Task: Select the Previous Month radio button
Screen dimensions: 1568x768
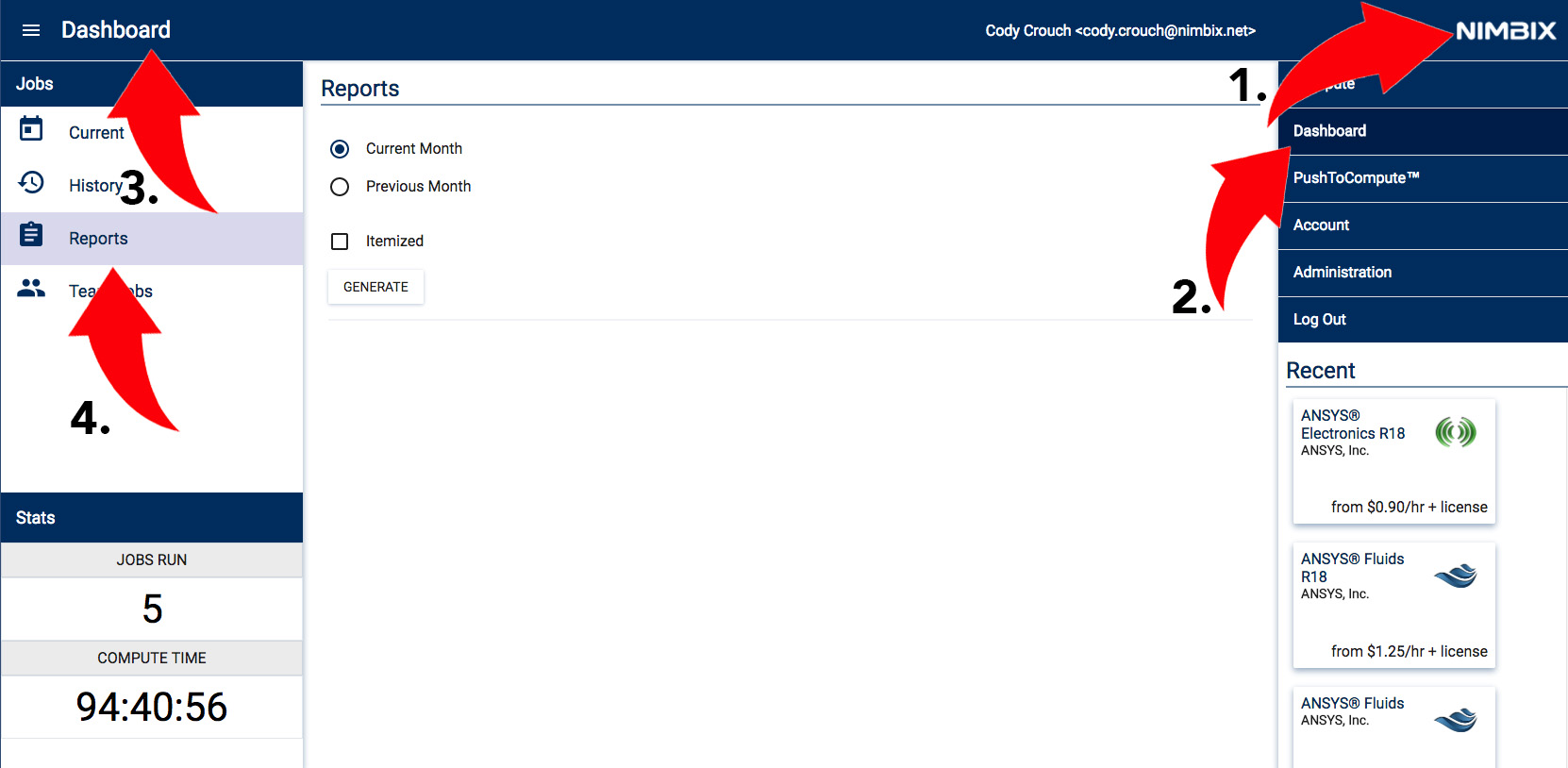Action: pos(340,187)
